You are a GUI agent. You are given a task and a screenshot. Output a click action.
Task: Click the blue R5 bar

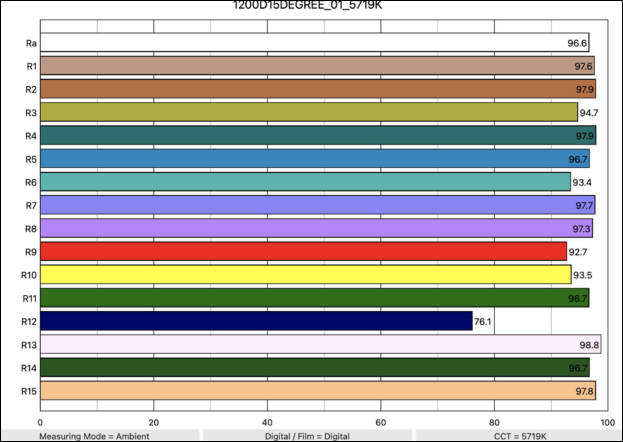pyautogui.click(x=300, y=159)
